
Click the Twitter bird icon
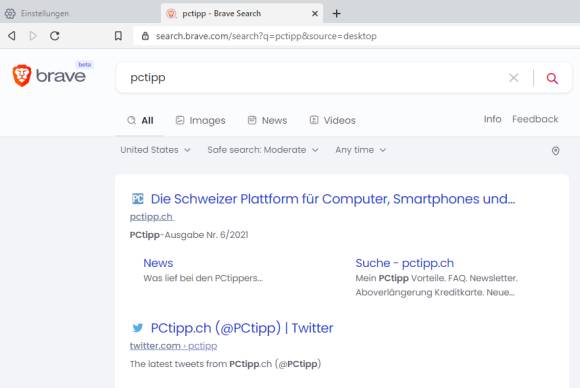click(x=138, y=328)
